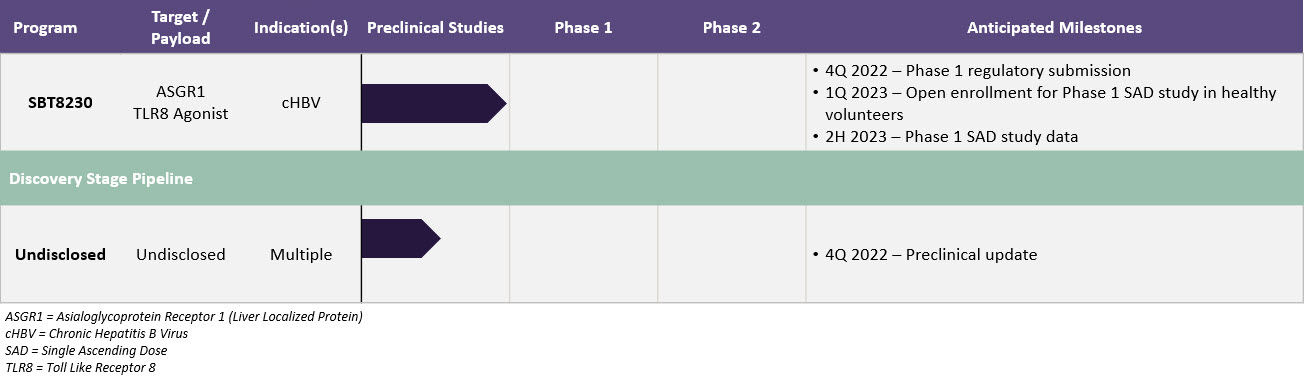Image resolution: width=1304 pixels, height=376 pixels.
Task: Click the ASGR1 footnote definition
Action: point(184,317)
